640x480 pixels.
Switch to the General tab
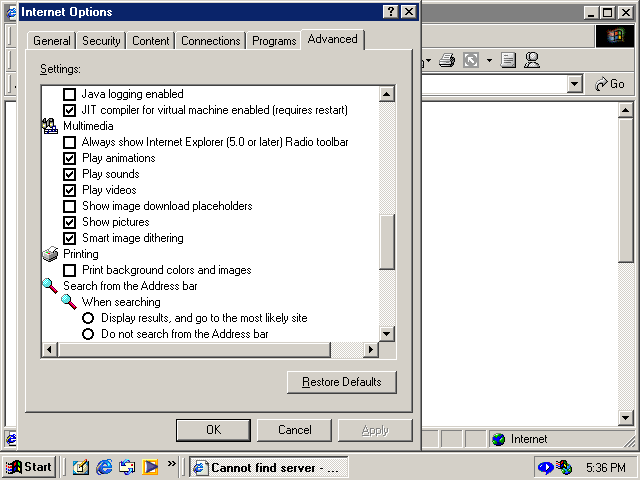[51, 41]
